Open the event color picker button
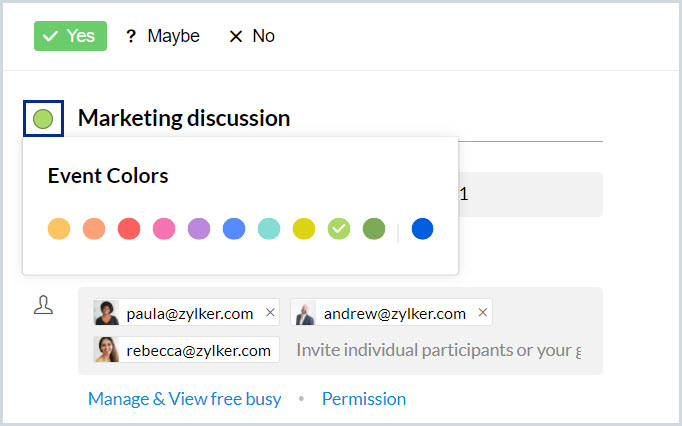Viewport: 682px width, 426px height. click(x=43, y=119)
